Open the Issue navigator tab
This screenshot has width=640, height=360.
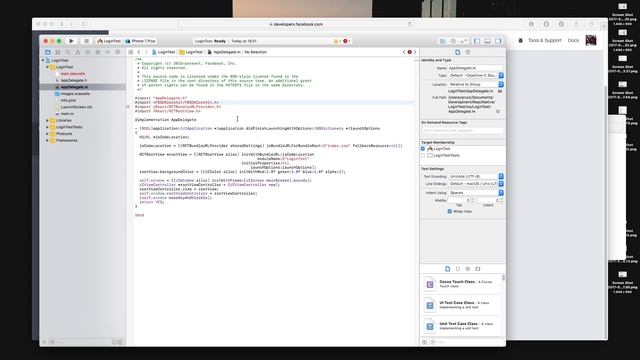coord(78,52)
